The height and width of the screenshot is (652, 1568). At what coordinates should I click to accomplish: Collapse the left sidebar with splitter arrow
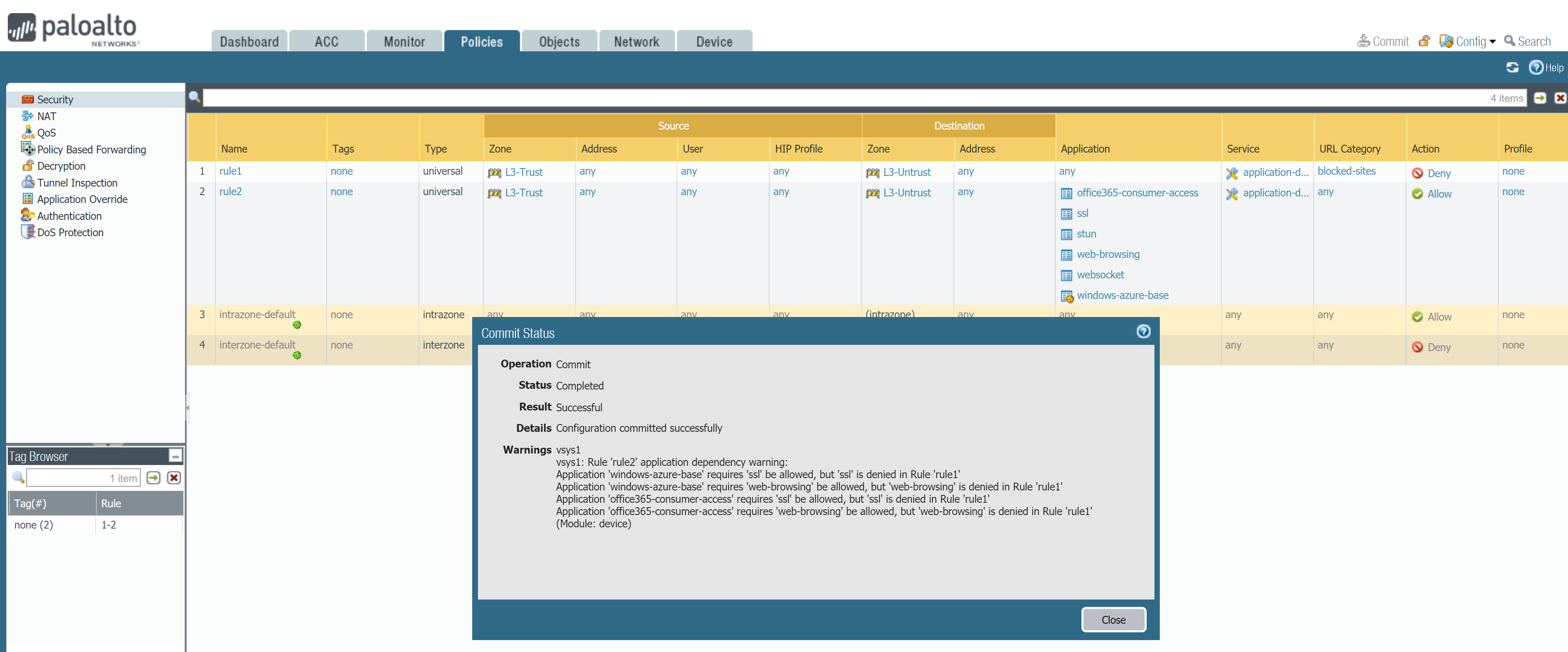[187, 408]
